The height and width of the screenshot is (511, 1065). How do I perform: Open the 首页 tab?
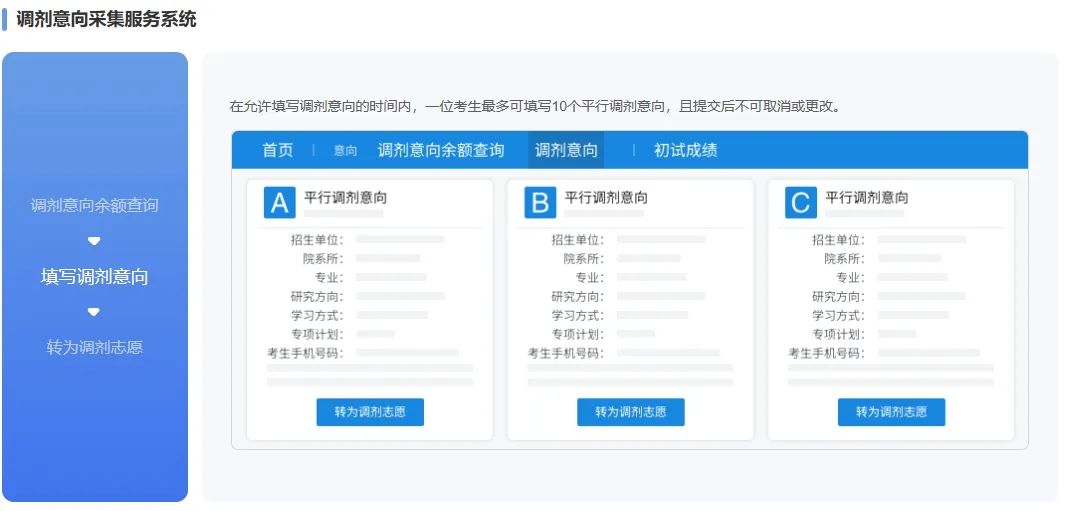[x=278, y=150]
